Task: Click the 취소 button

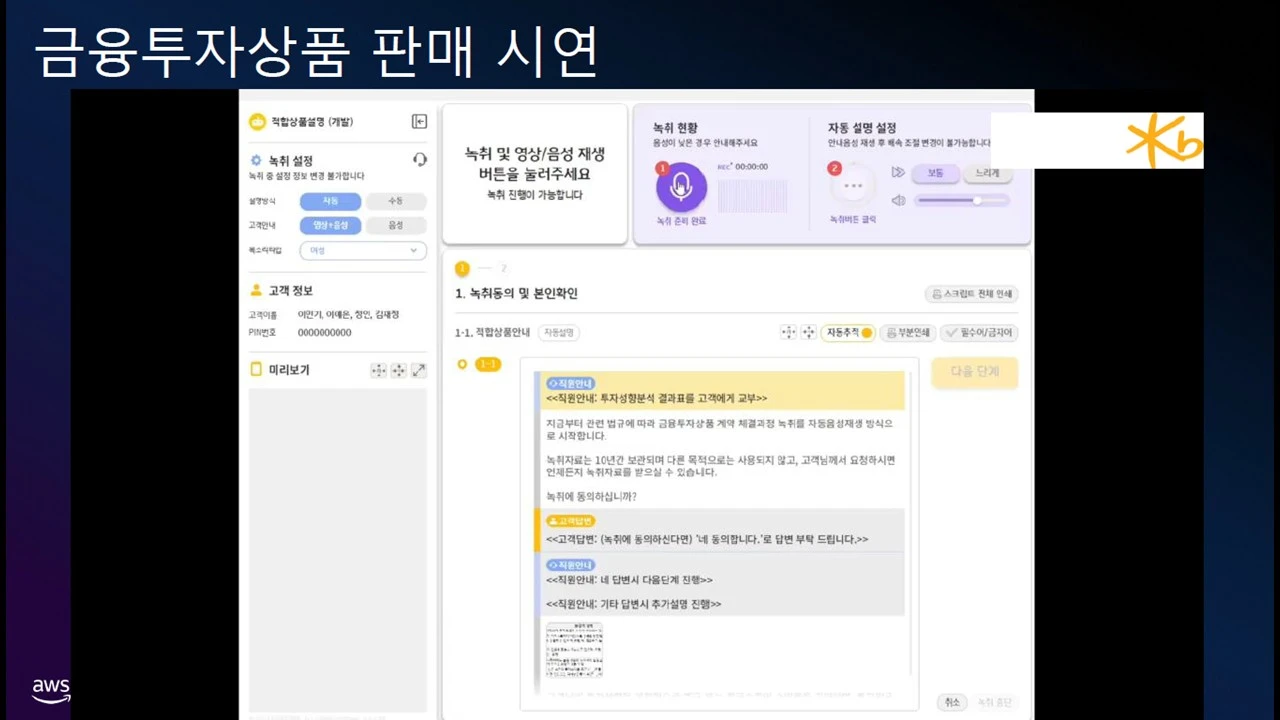Action: [x=952, y=702]
